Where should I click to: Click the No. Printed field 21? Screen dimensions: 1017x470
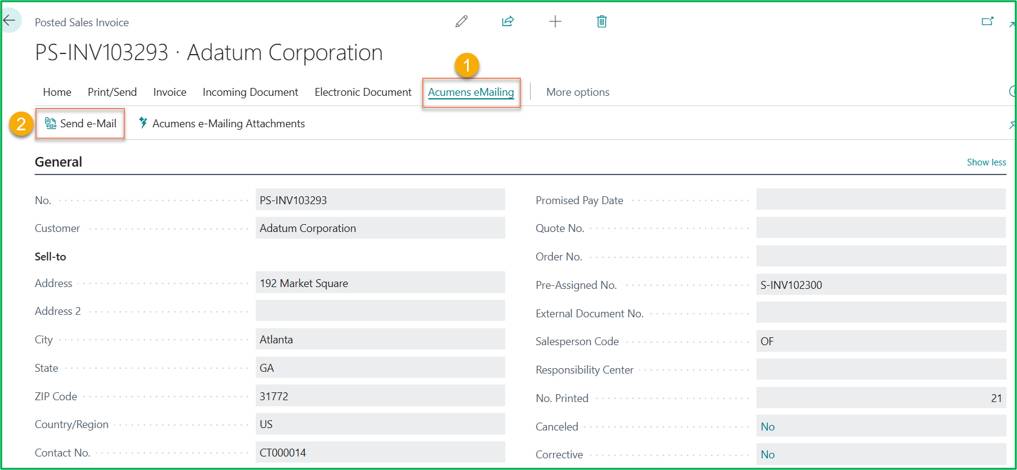pos(881,398)
